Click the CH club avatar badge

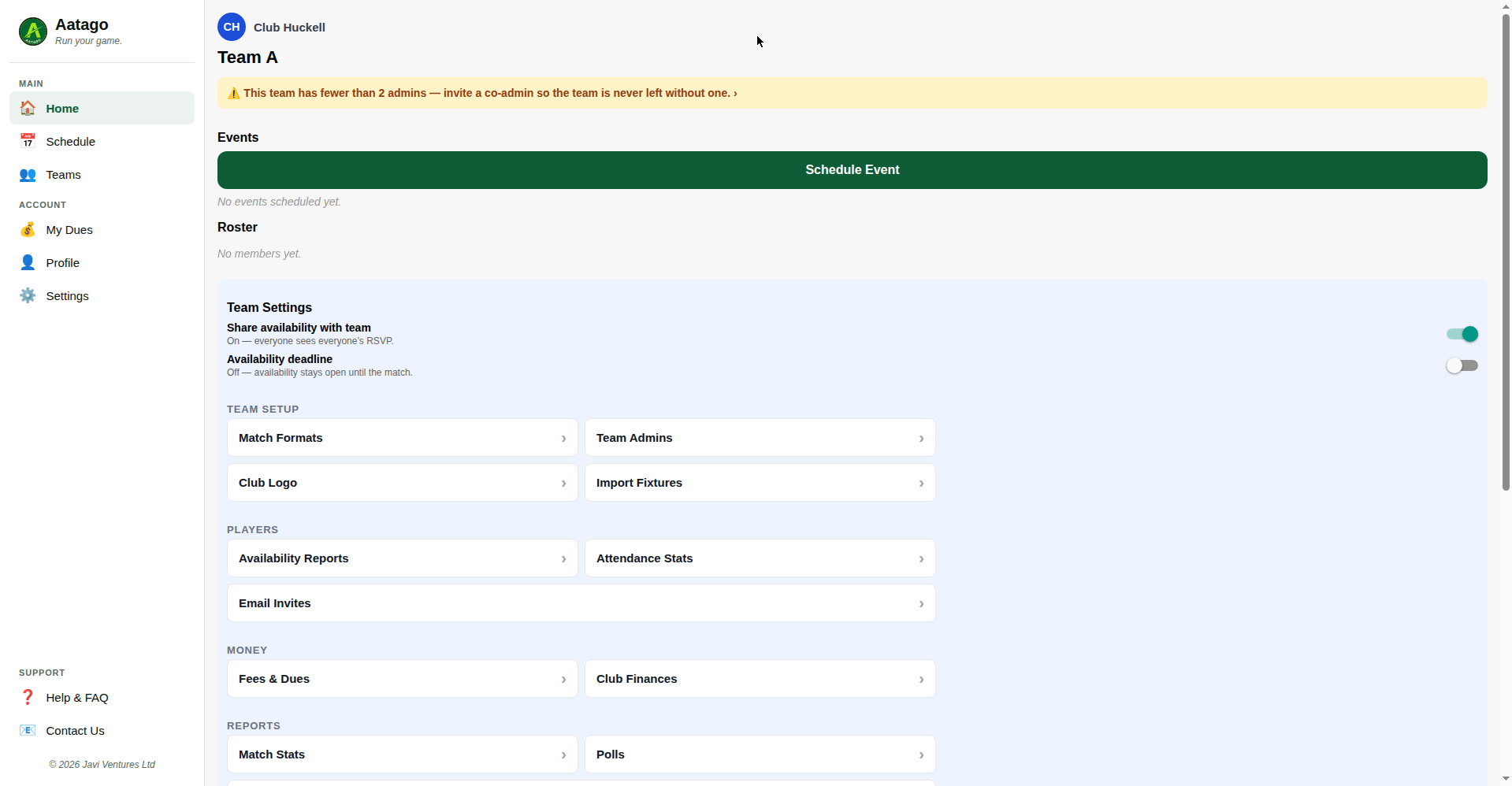232,27
